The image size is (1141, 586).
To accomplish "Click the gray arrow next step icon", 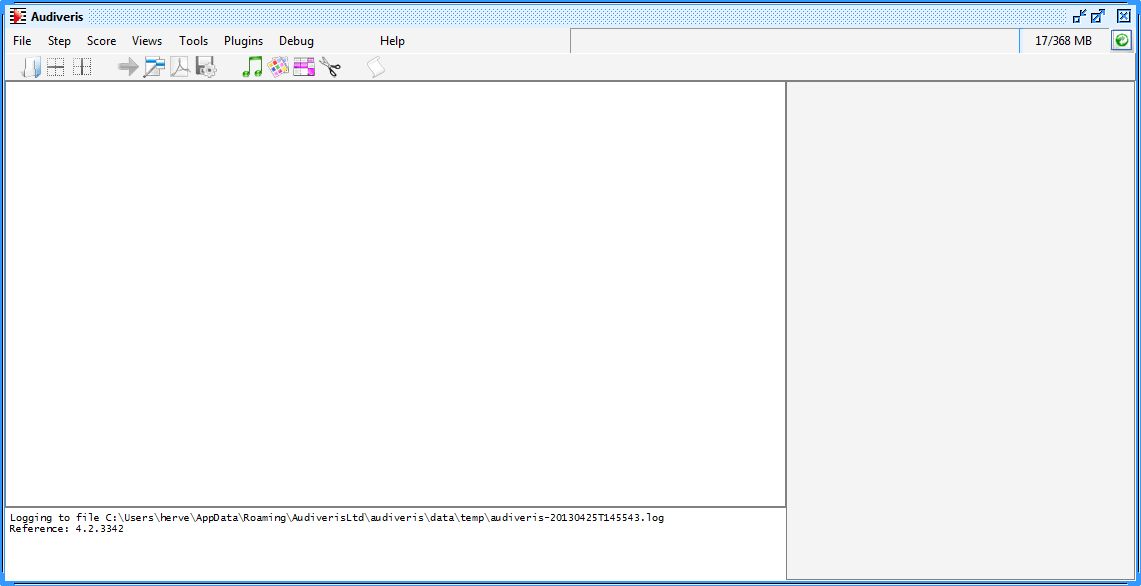I will pyautogui.click(x=128, y=67).
